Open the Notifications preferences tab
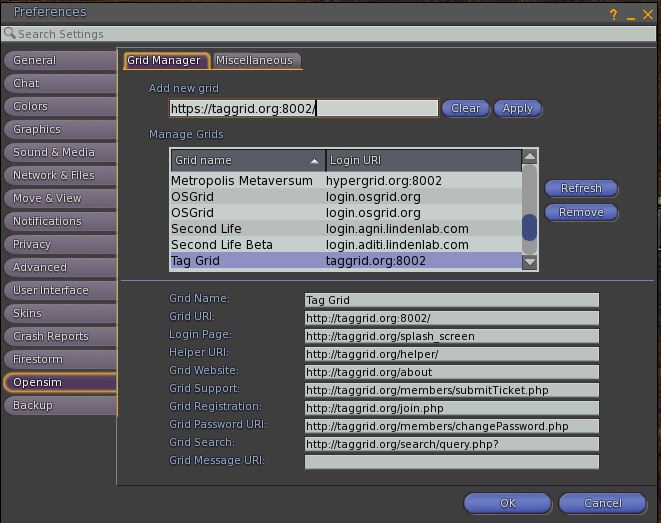Image resolution: width=661 pixels, height=523 pixels. pyautogui.click(x=60, y=221)
